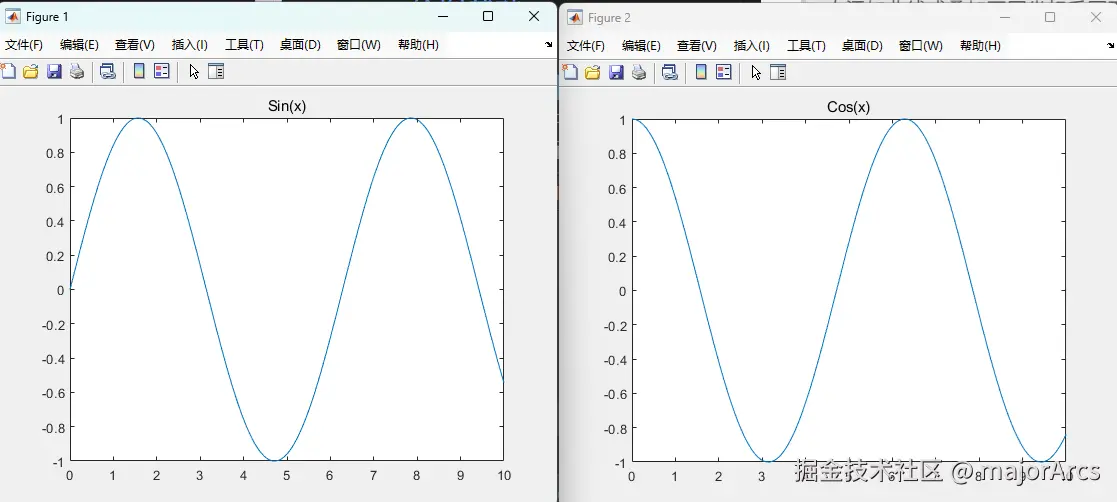
Task: Click Save floppy icon in Figure 1 toolbar
Action: [x=54, y=71]
